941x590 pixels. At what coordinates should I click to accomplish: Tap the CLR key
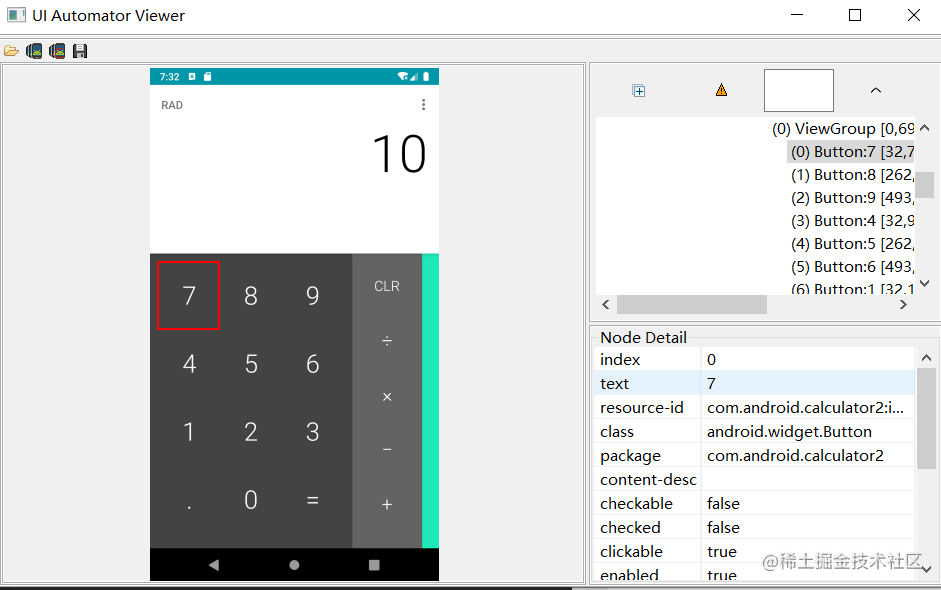pyautogui.click(x=386, y=286)
